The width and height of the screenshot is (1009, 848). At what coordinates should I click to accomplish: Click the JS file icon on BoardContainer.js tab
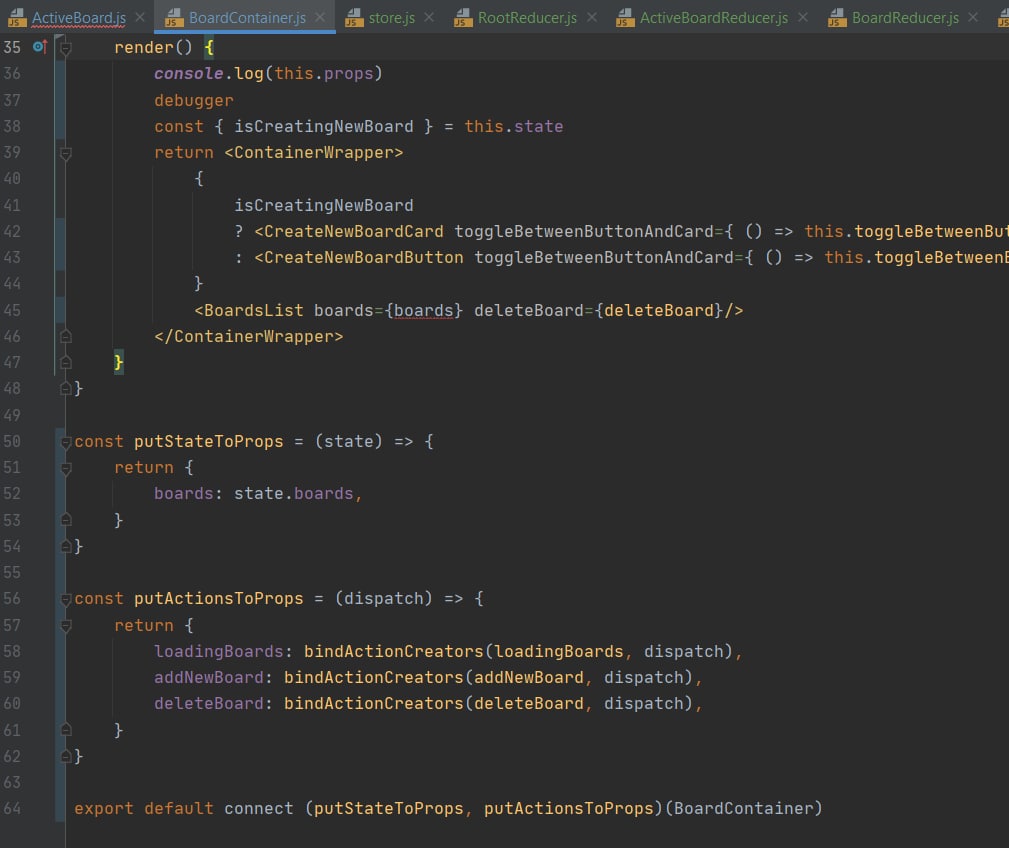(174, 17)
